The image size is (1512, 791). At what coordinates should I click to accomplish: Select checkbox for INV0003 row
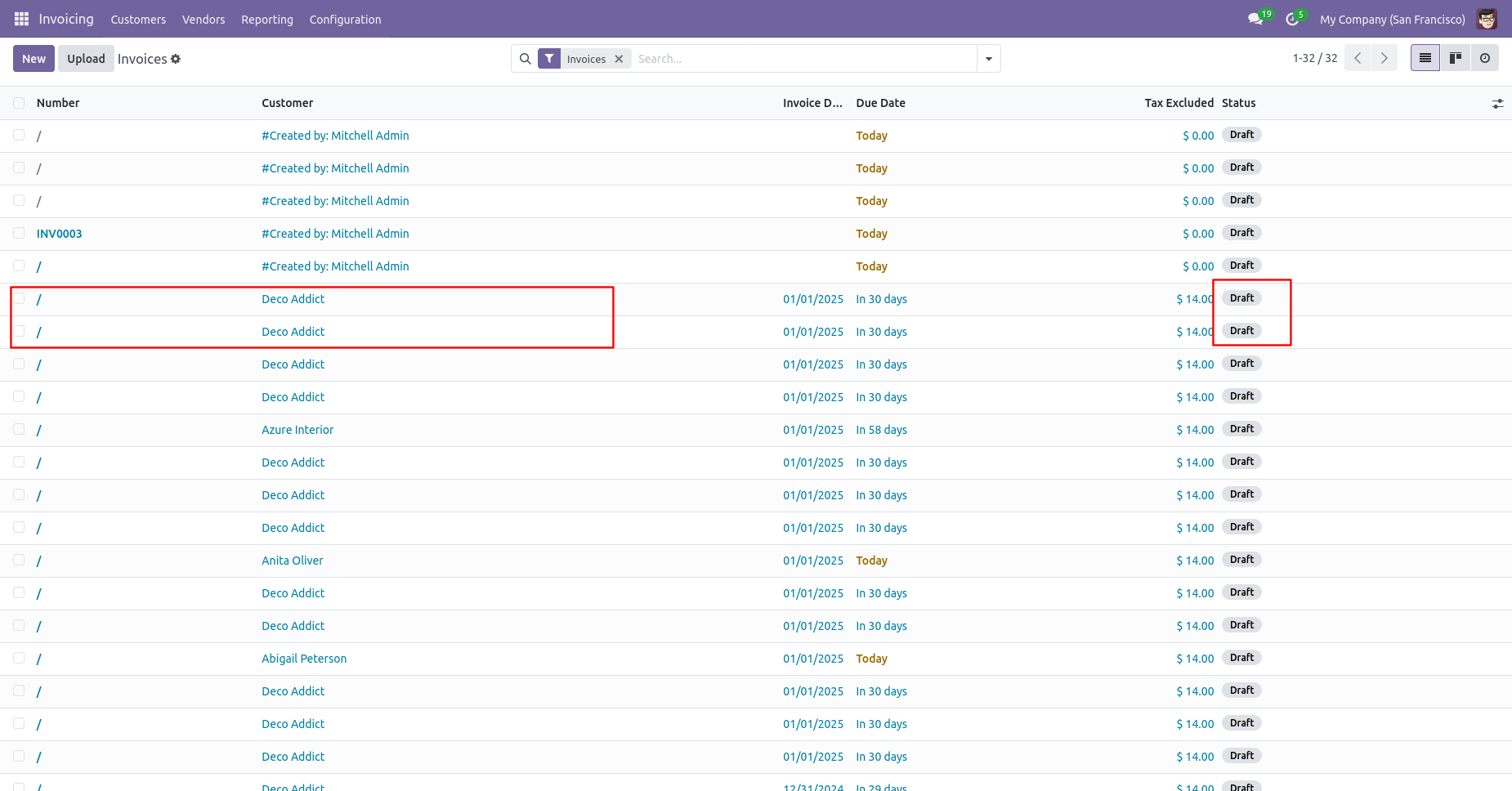coord(19,233)
